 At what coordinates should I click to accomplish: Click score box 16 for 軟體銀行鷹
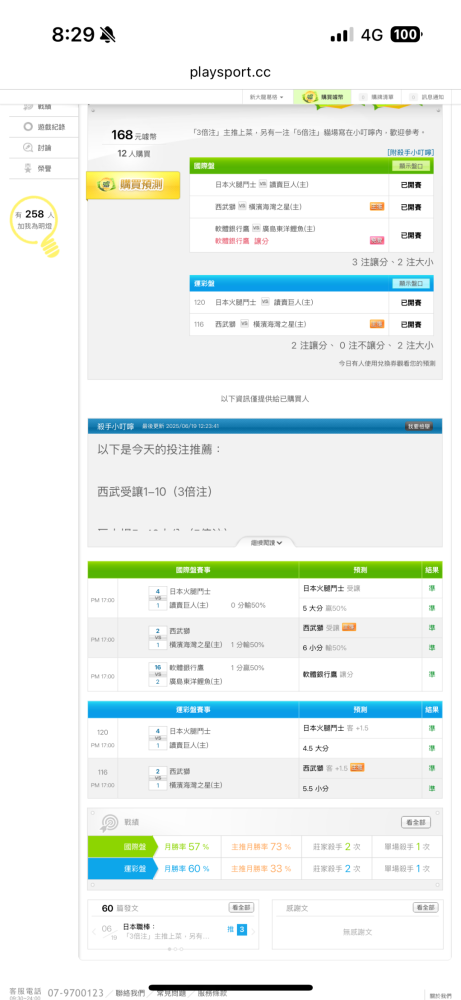157,667
